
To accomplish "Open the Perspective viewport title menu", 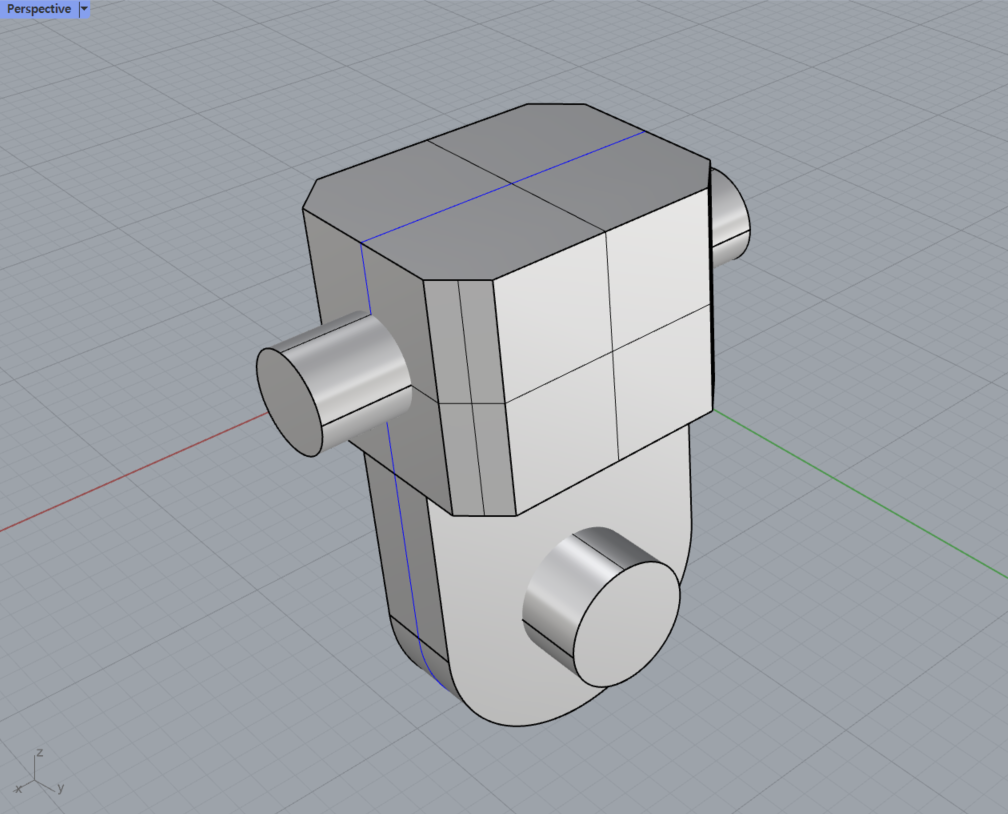I will 39,9.
